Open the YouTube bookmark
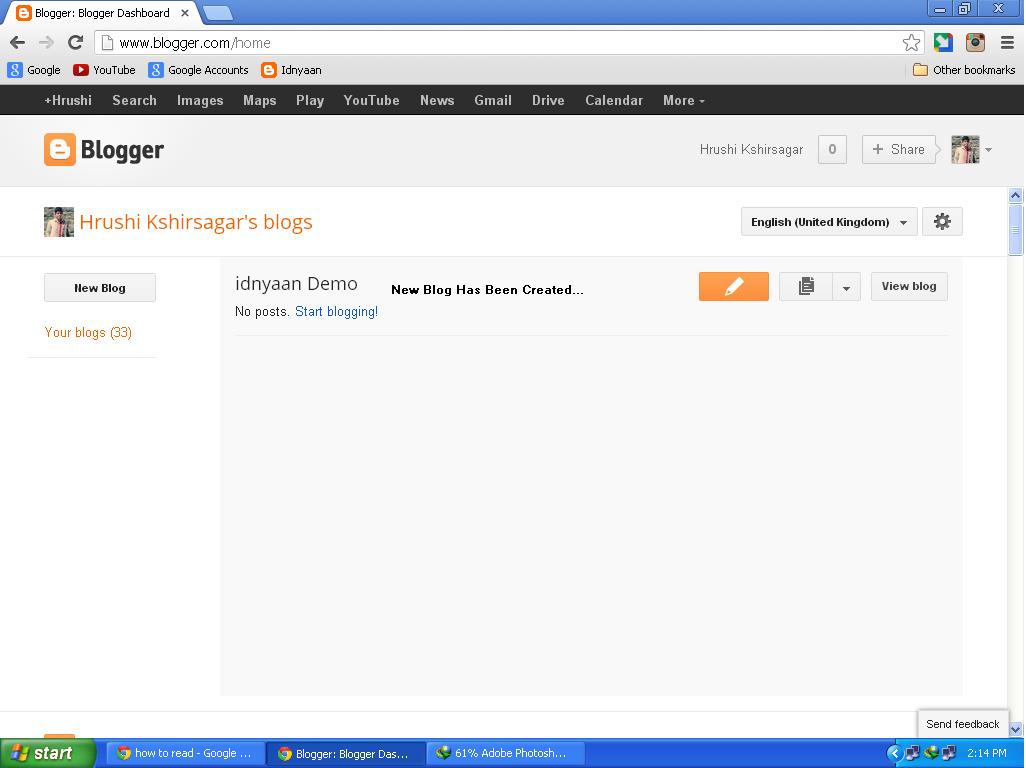This screenshot has height=768, width=1026. coord(104,70)
